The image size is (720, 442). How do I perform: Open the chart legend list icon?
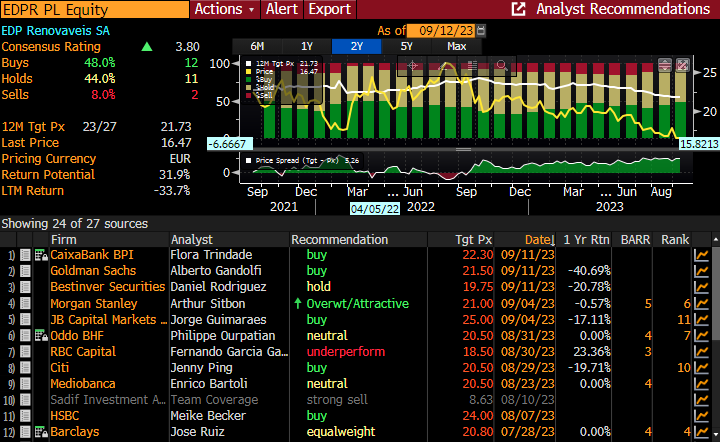(x=472, y=65)
